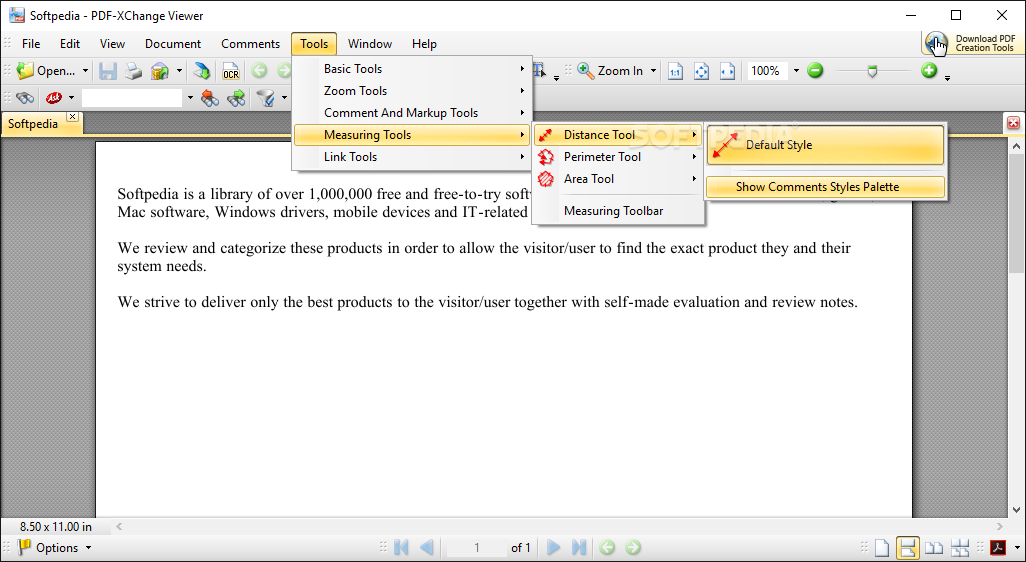Click the search options funnel icon
The width and height of the screenshot is (1026, 562).
coord(266,99)
